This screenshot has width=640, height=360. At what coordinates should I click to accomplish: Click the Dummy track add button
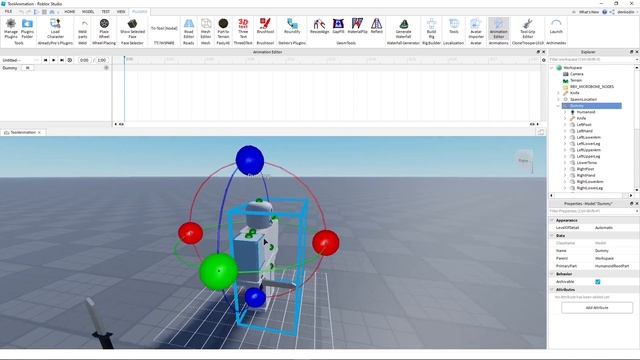(x=107, y=68)
